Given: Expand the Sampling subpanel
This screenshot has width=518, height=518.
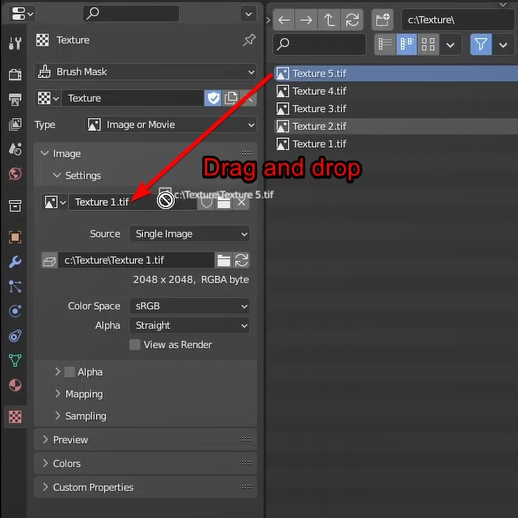Looking at the screenshot, I should tap(57, 416).
